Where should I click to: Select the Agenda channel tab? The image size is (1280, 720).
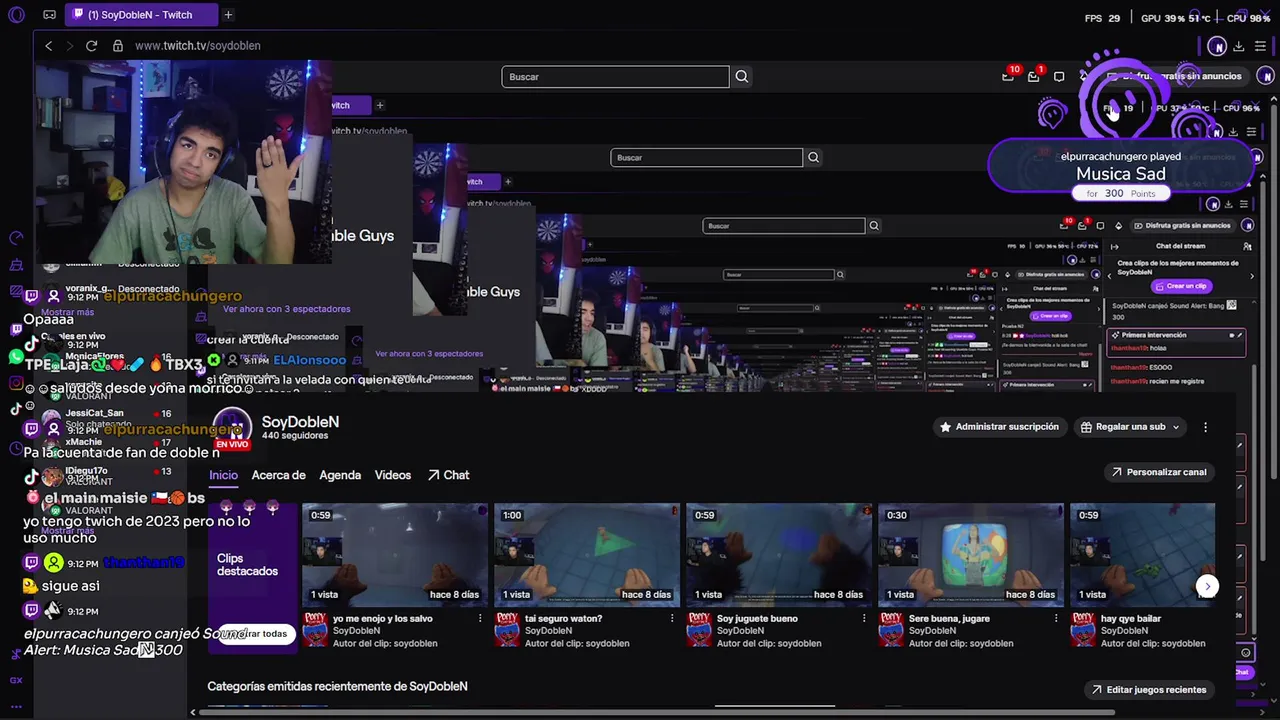coord(340,475)
